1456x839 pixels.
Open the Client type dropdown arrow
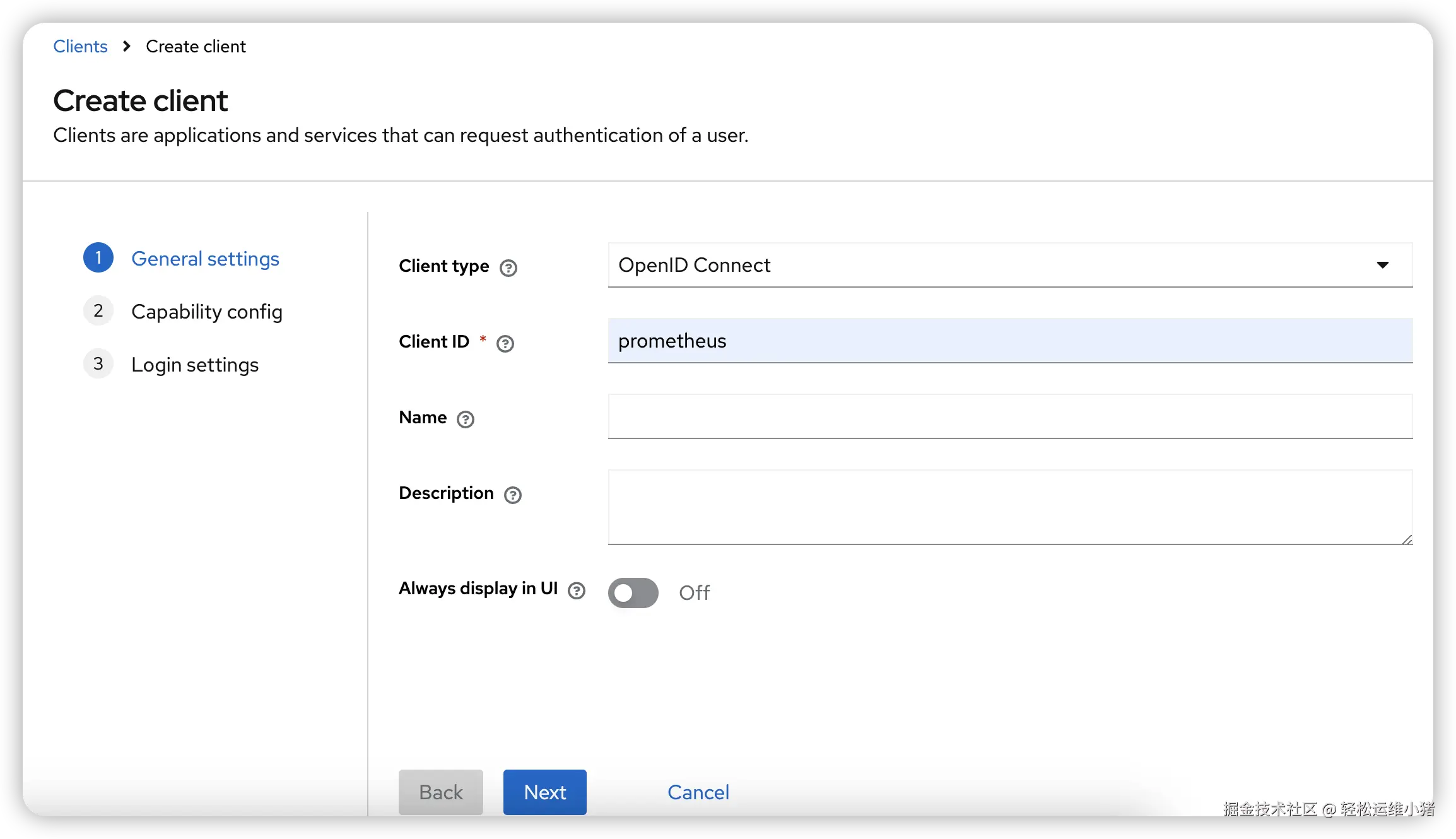click(x=1382, y=265)
